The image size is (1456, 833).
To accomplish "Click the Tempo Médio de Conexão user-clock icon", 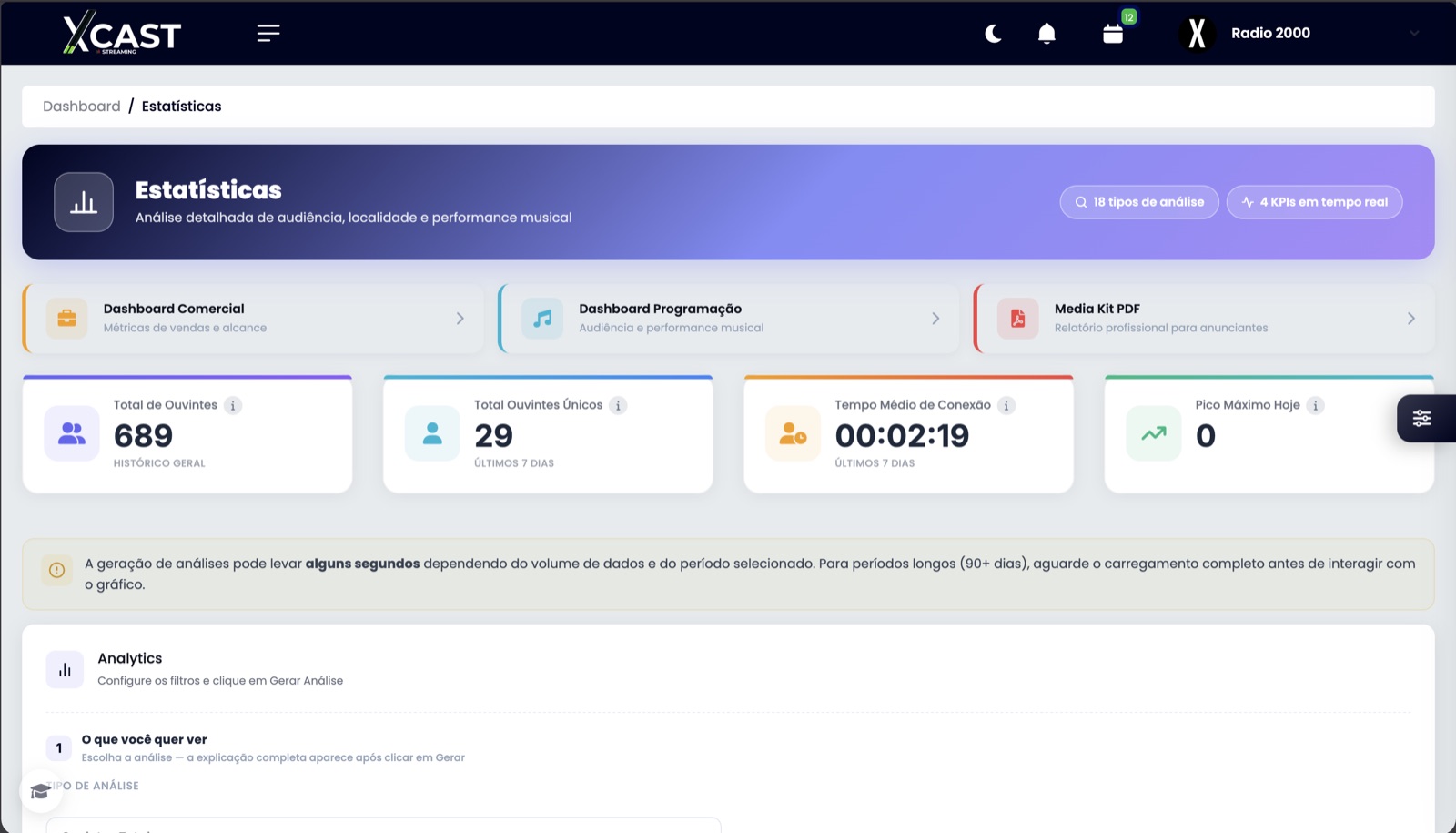I will coord(793,433).
